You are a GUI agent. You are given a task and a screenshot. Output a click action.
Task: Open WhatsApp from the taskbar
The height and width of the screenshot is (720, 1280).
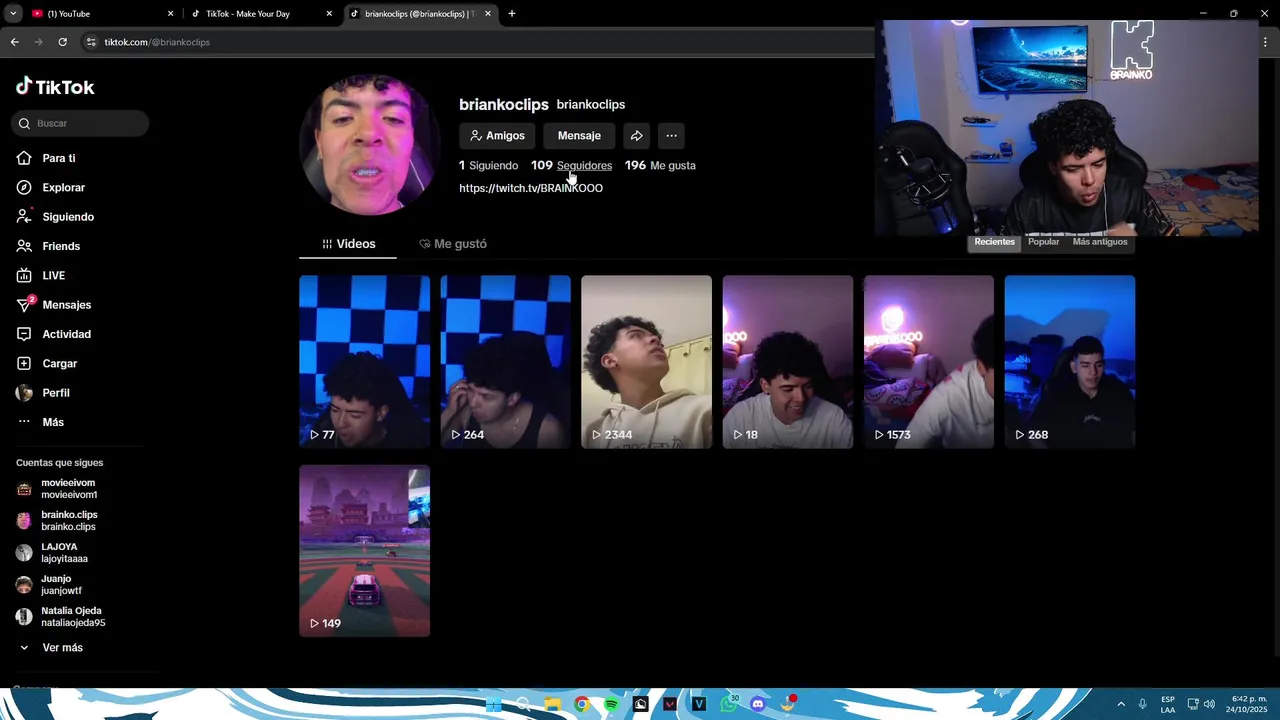[729, 704]
